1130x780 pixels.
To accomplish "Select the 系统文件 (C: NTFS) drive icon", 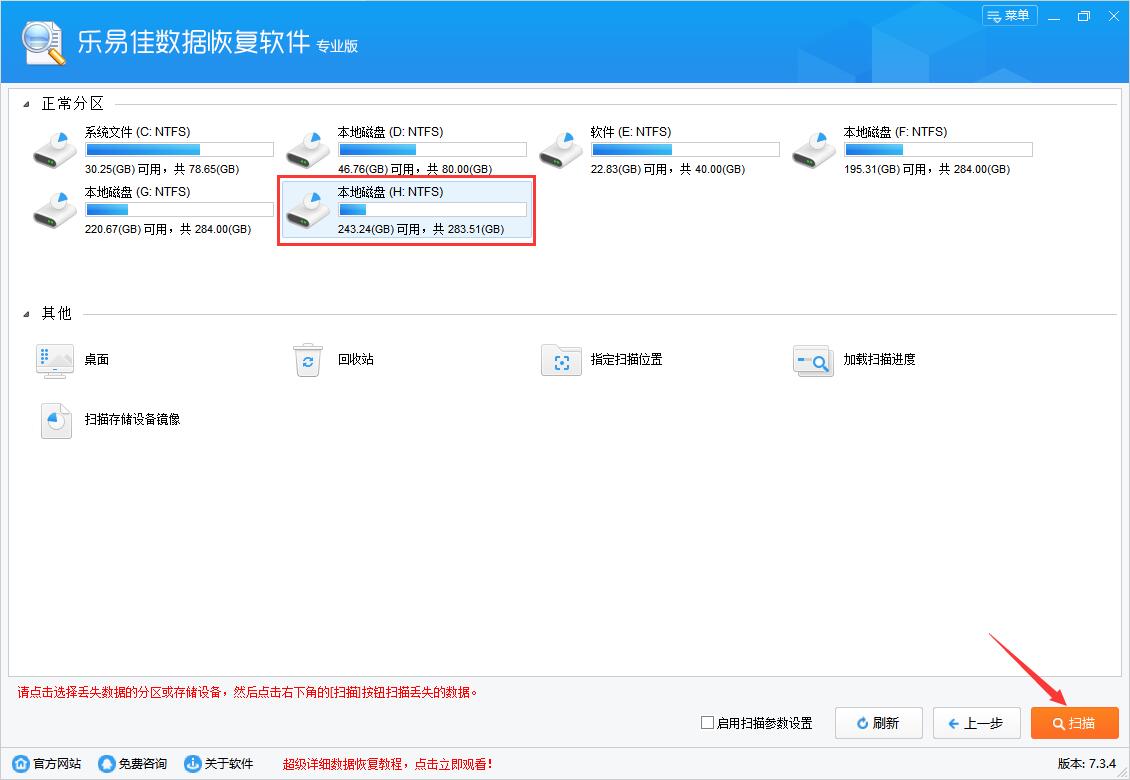I will click(55, 149).
